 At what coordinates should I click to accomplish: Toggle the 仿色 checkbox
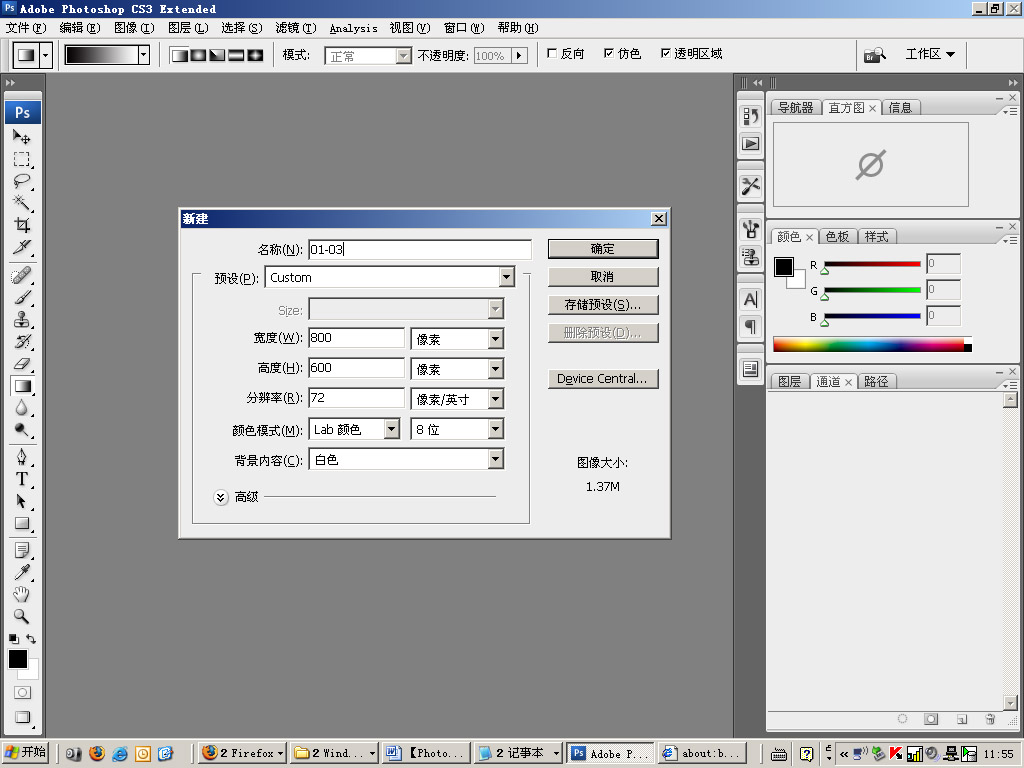[x=609, y=54]
